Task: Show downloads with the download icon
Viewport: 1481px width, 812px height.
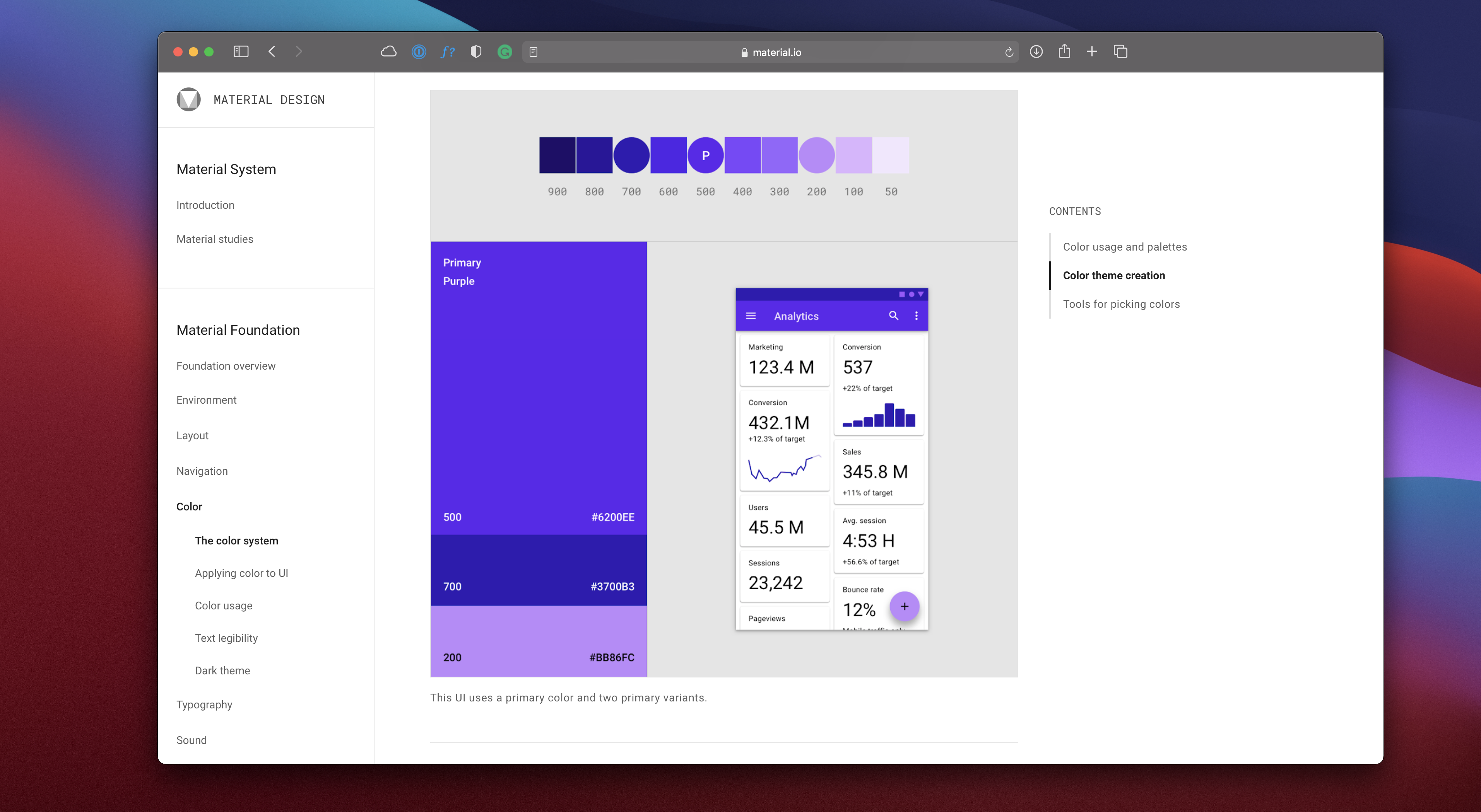Action: [1036, 52]
